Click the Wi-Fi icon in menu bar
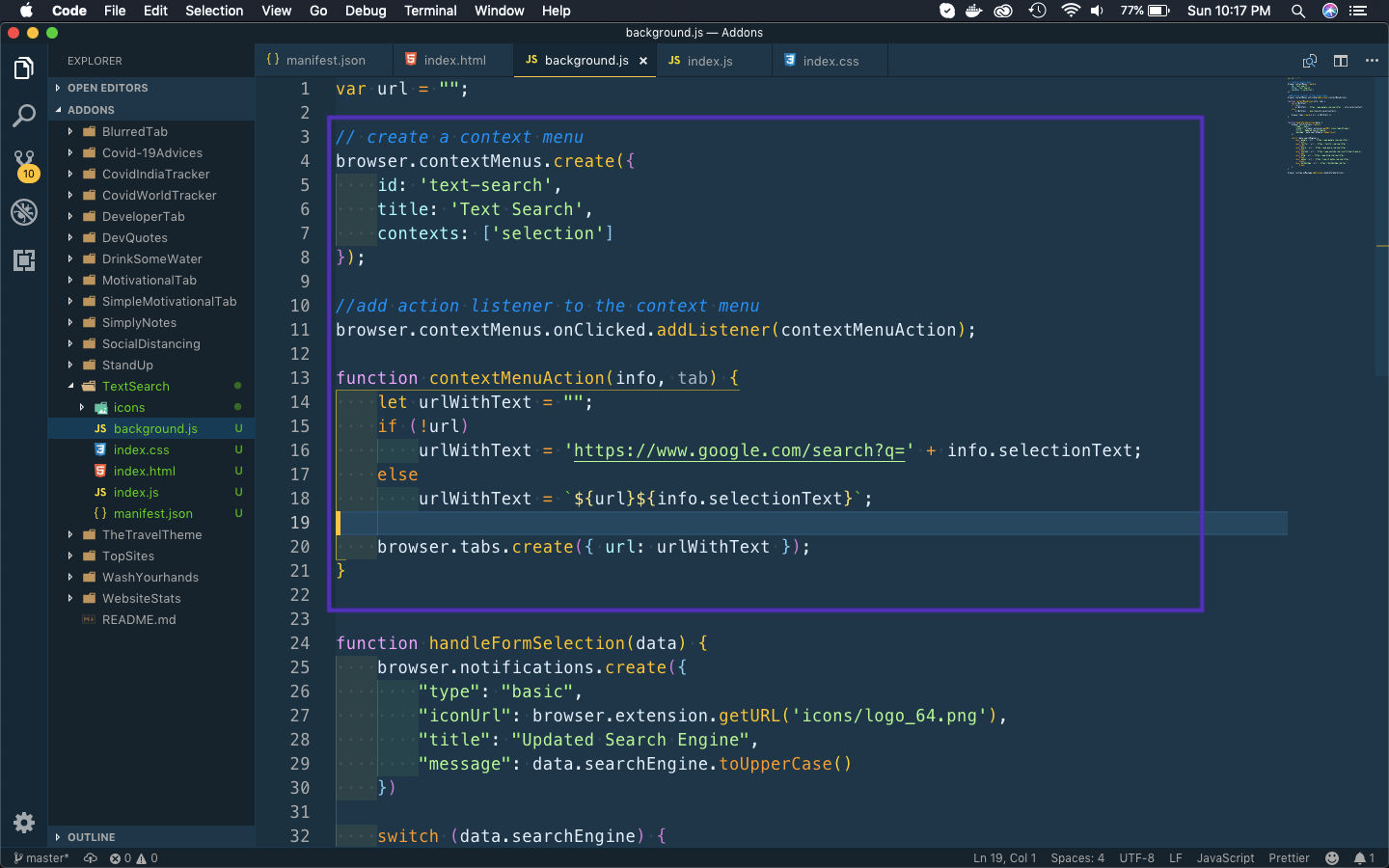1389x868 pixels. point(1070,11)
